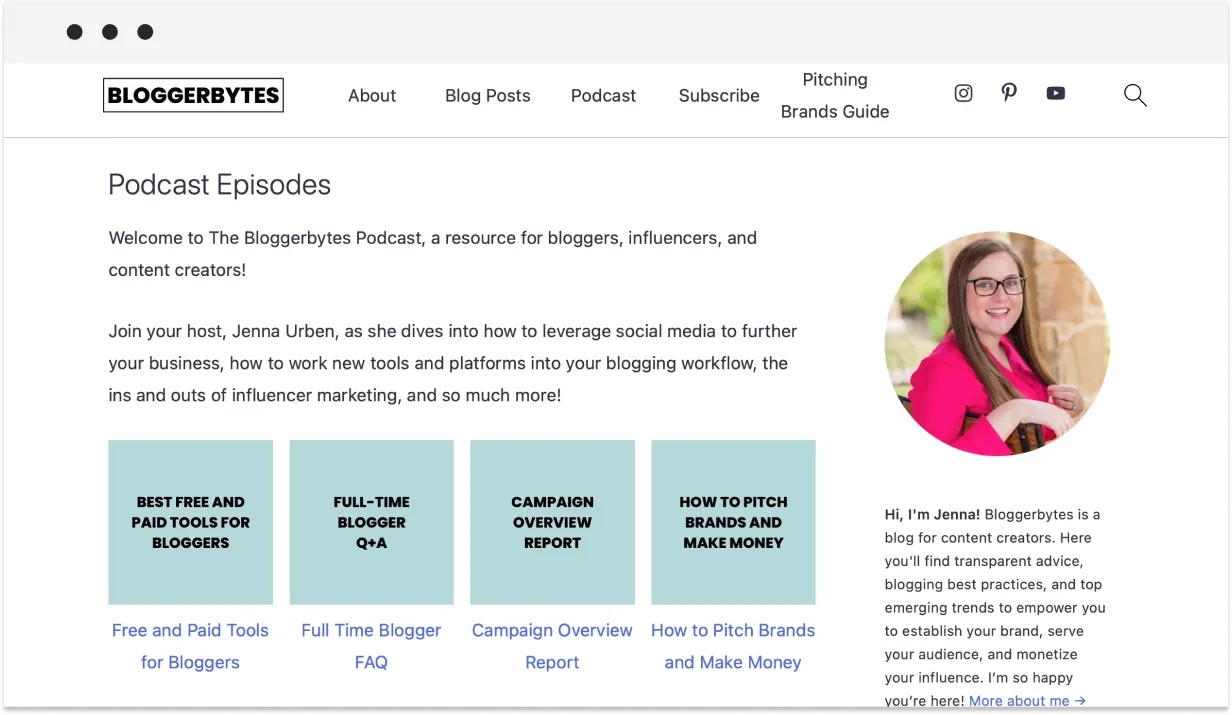The image size is (1232, 715).
Task: Click the "Hi, I'm Jenna!" bold text
Action: tap(933, 515)
